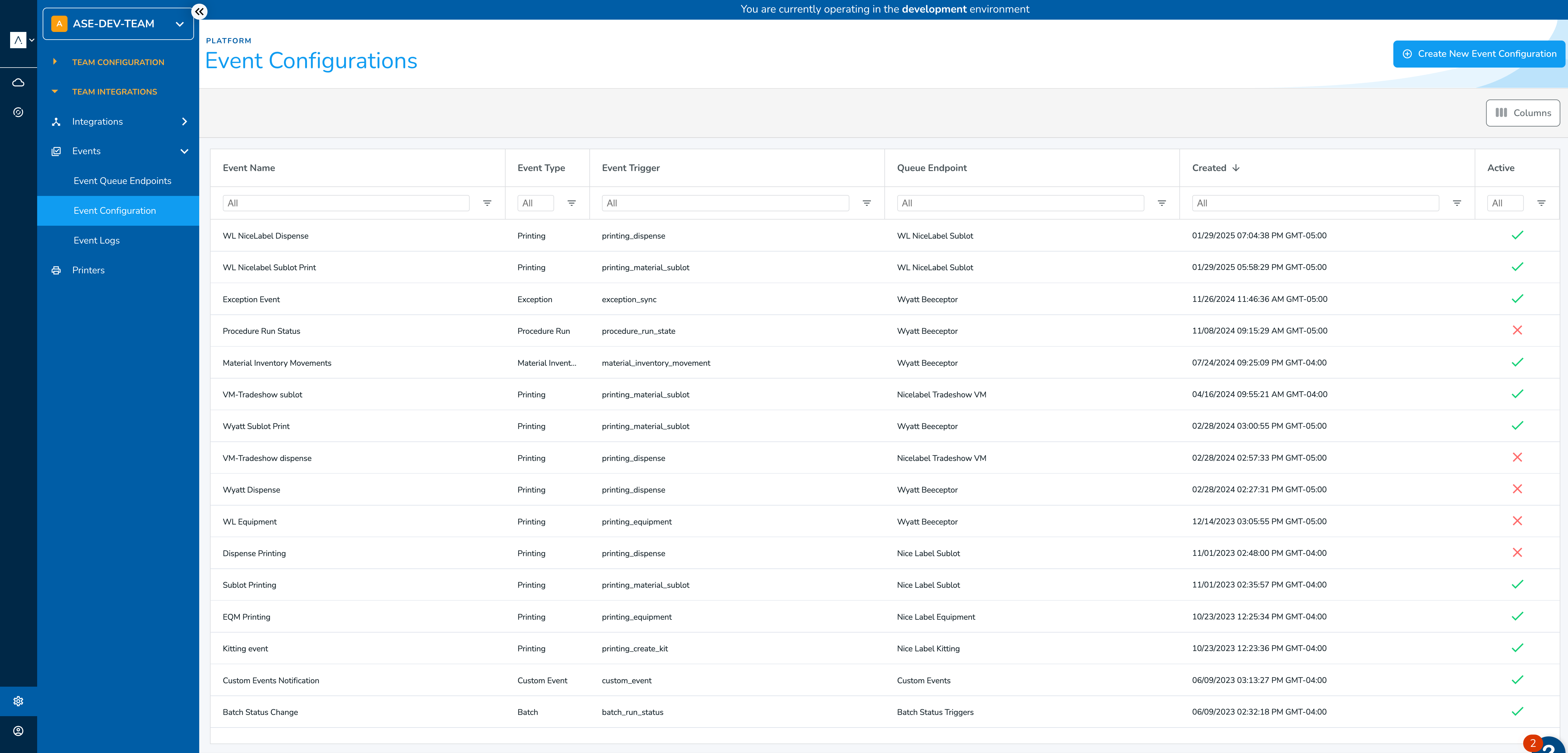
Task: Toggle red X for Wyatt Dispense row
Action: (x=1517, y=490)
